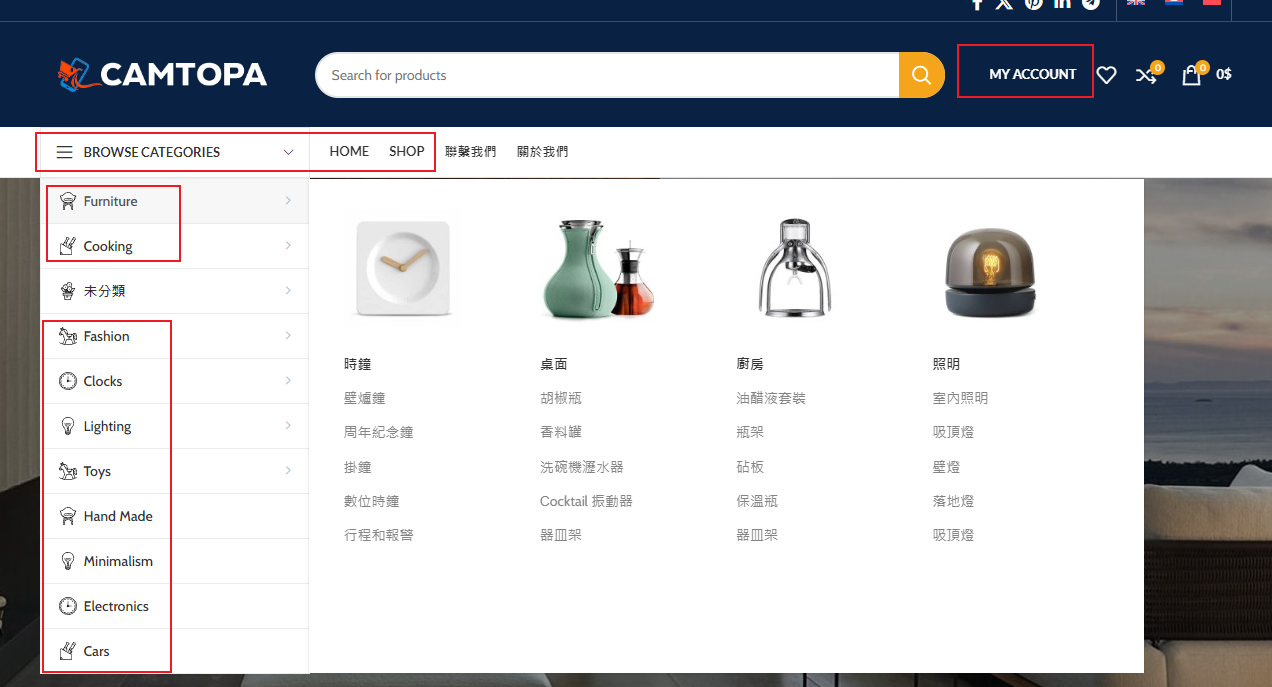
Task: Click the Camtopa logo
Action: tap(162, 74)
